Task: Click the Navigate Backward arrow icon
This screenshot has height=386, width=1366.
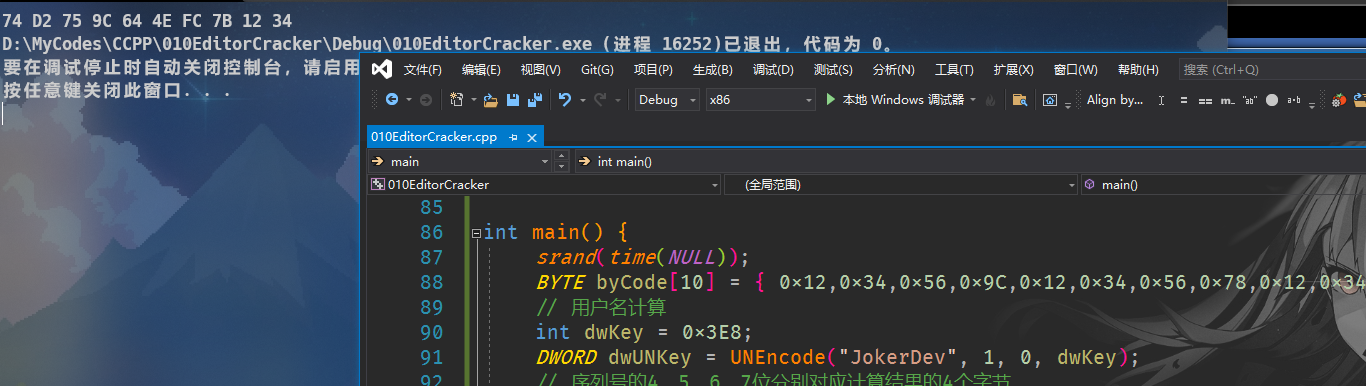Action: (x=391, y=100)
